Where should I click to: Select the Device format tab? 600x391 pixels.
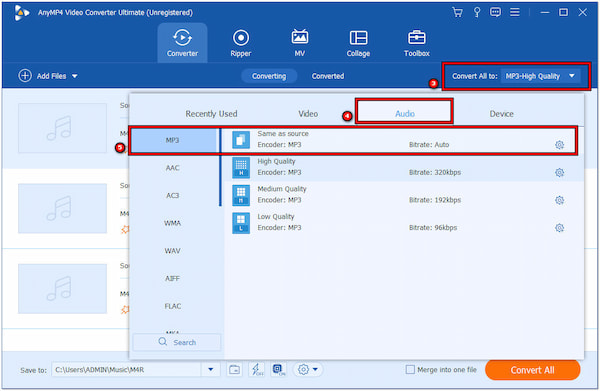(501, 114)
